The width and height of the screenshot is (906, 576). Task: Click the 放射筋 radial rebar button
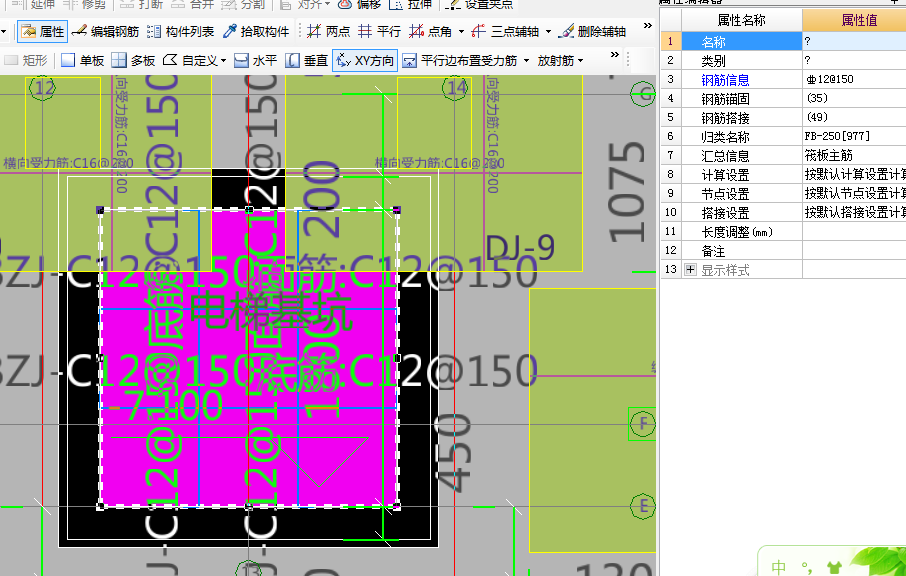click(555, 61)
